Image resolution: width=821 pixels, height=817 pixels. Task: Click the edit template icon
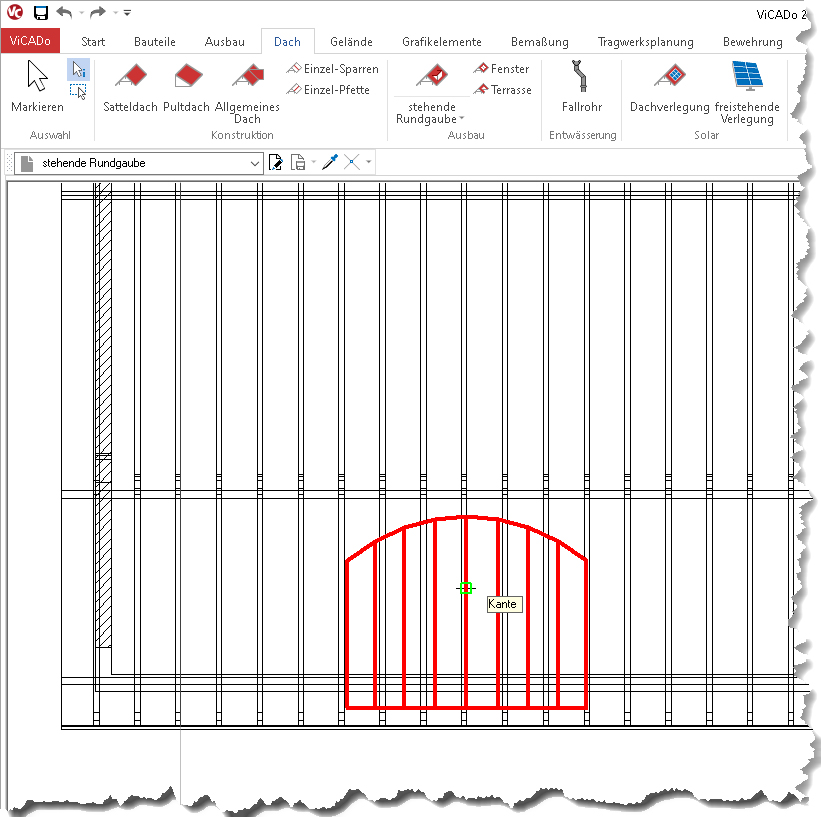[x=275, y=162]
